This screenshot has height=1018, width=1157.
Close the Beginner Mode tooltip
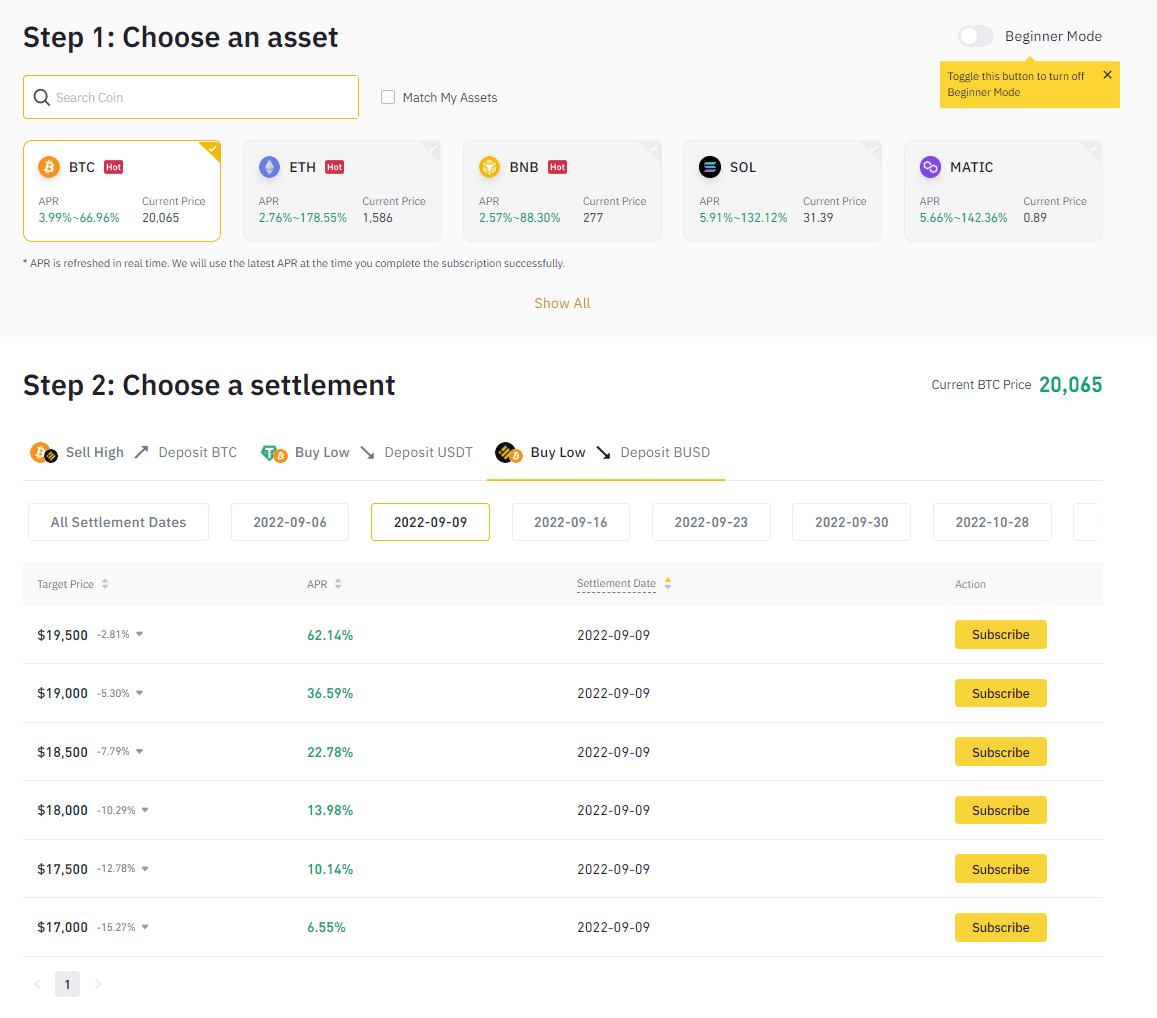tap(1107, 75)
